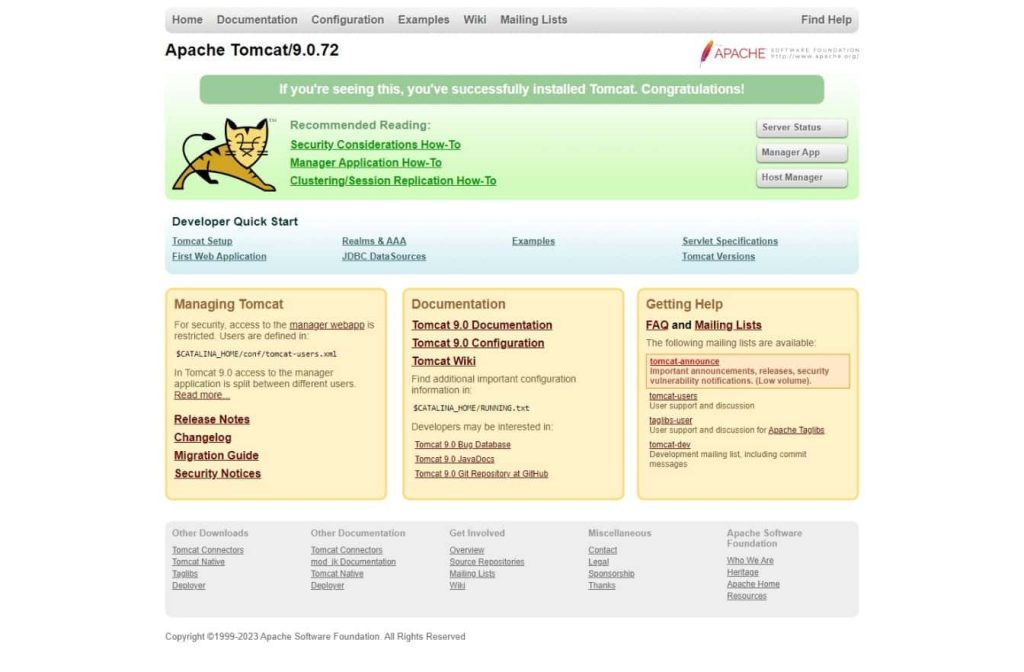Visit the Apache Home link
The image size is (1024, 672).
click(x=753, y=584)
